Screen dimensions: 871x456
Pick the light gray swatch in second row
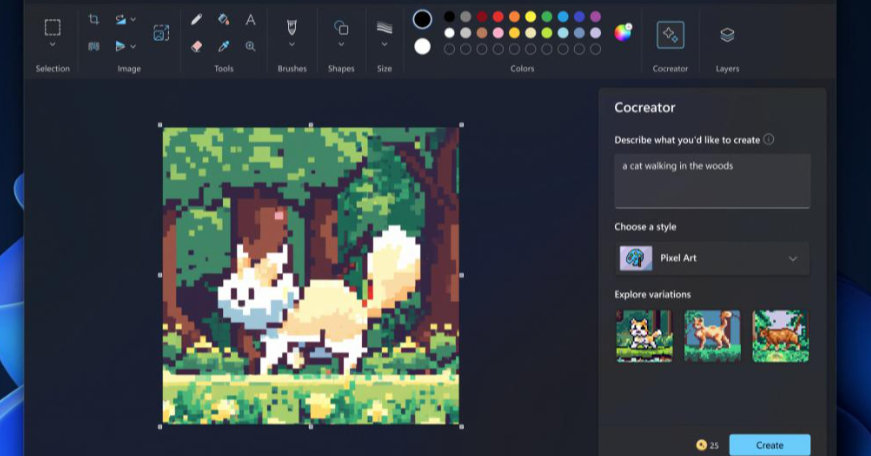click(465, 33)
